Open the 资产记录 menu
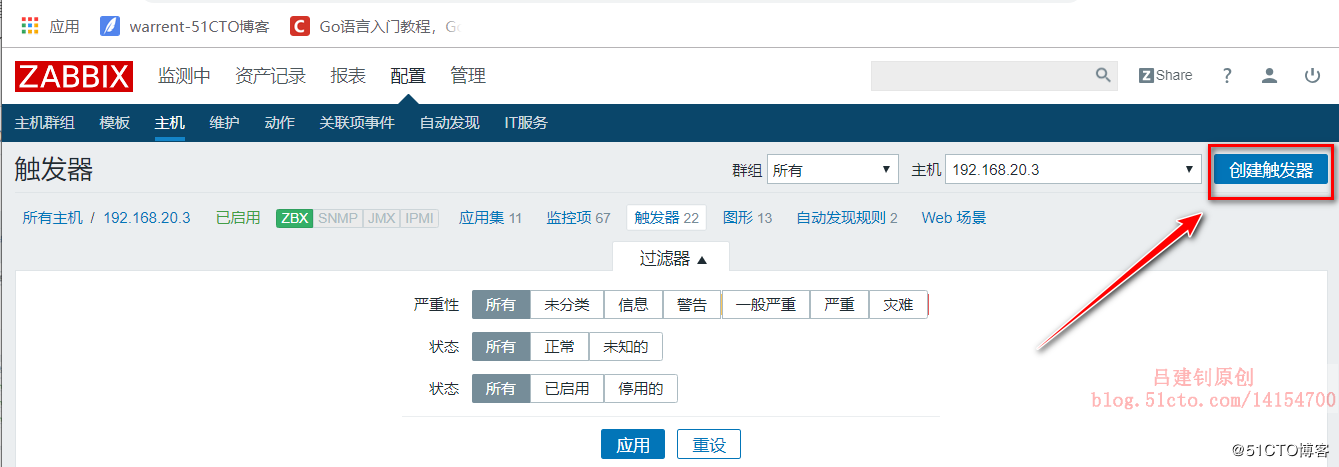This screenshot has height=467, width=1339. 270,76
